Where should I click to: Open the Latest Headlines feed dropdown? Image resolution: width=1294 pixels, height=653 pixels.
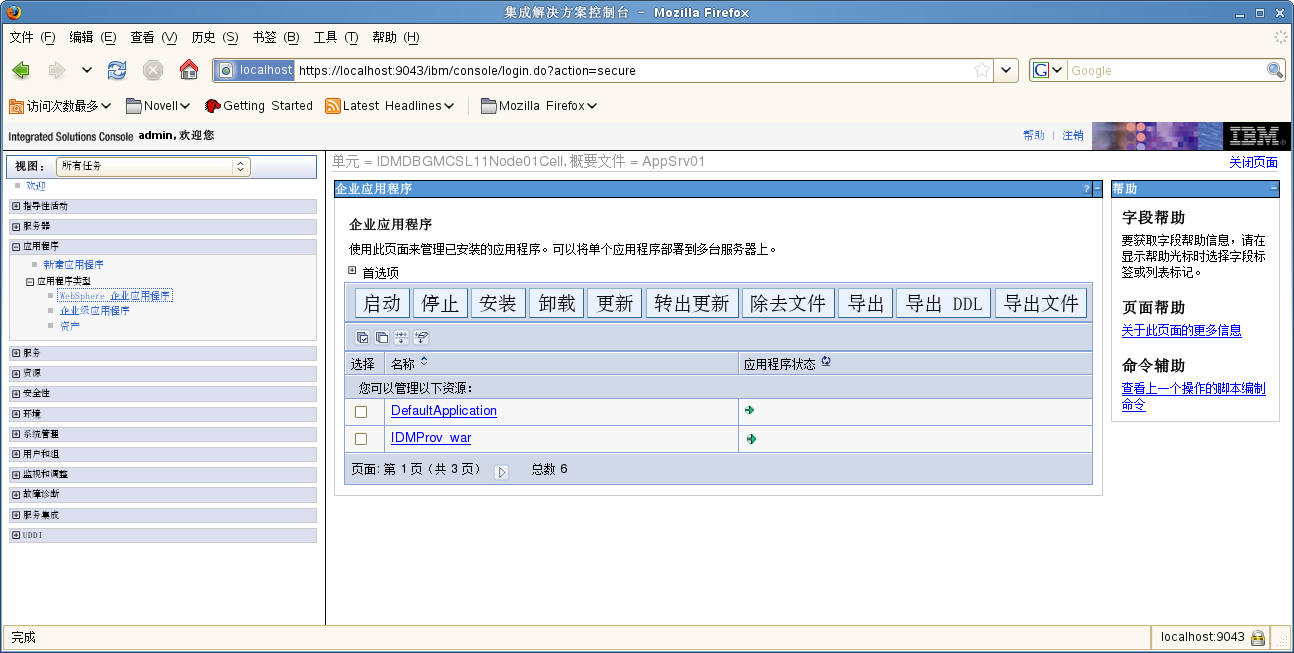pyautogui.click(x=390, y=106)
